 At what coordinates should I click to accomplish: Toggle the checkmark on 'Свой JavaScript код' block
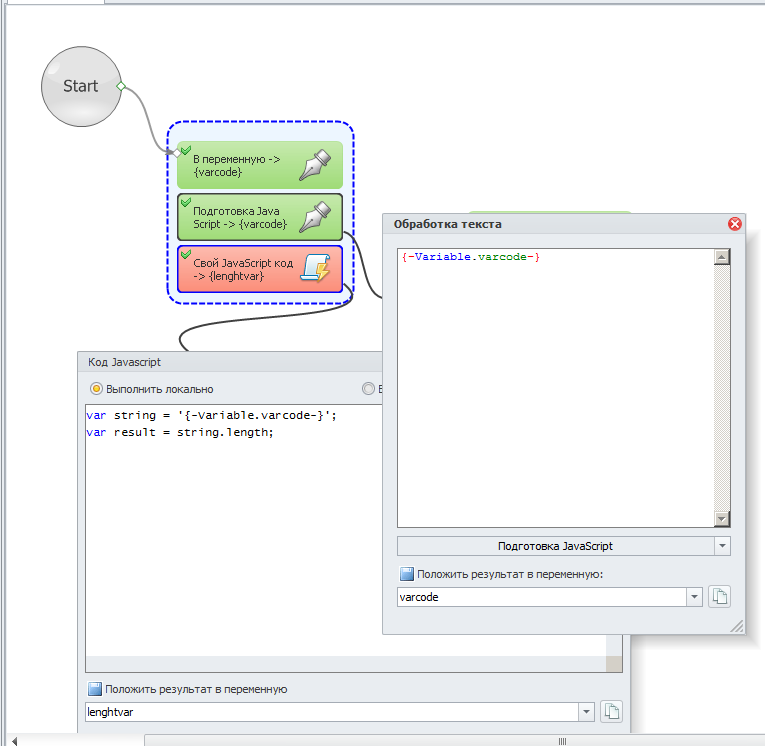(185, 255)
